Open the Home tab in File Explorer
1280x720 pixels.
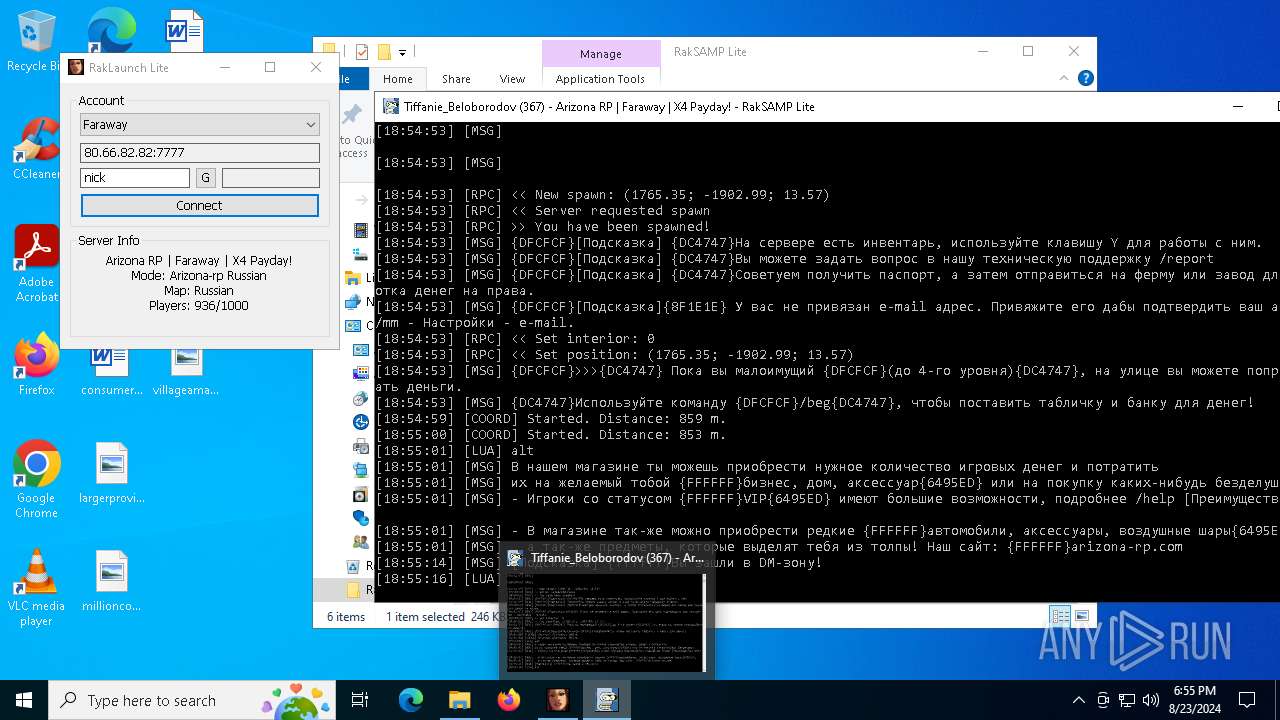point(397,79)
